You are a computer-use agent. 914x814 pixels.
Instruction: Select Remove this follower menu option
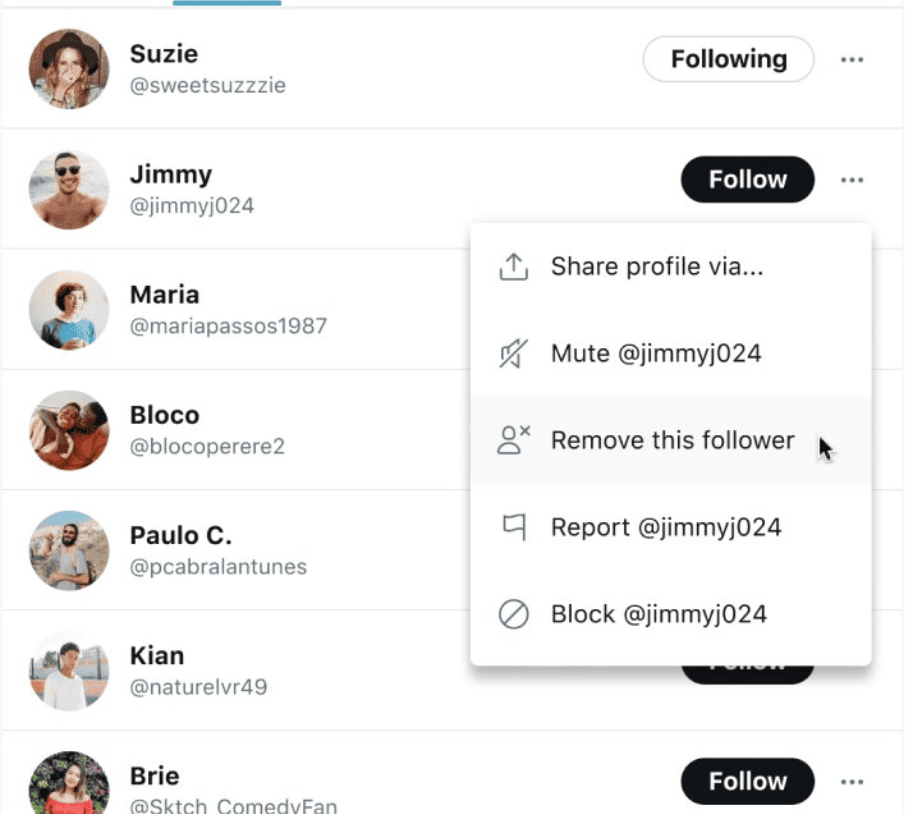(672, 440)
